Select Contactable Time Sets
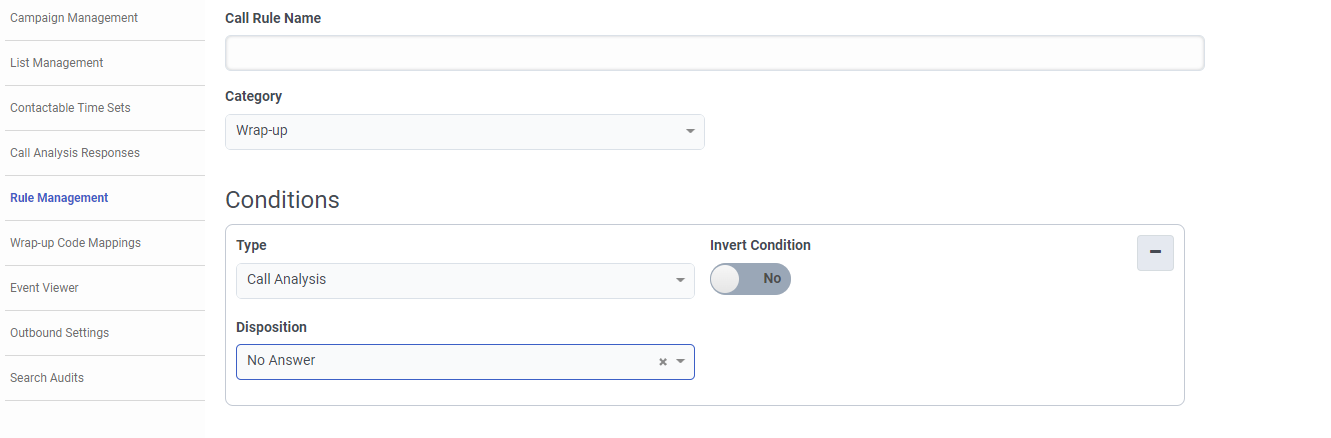1331x438 pixels. click(x=70, y=108)
